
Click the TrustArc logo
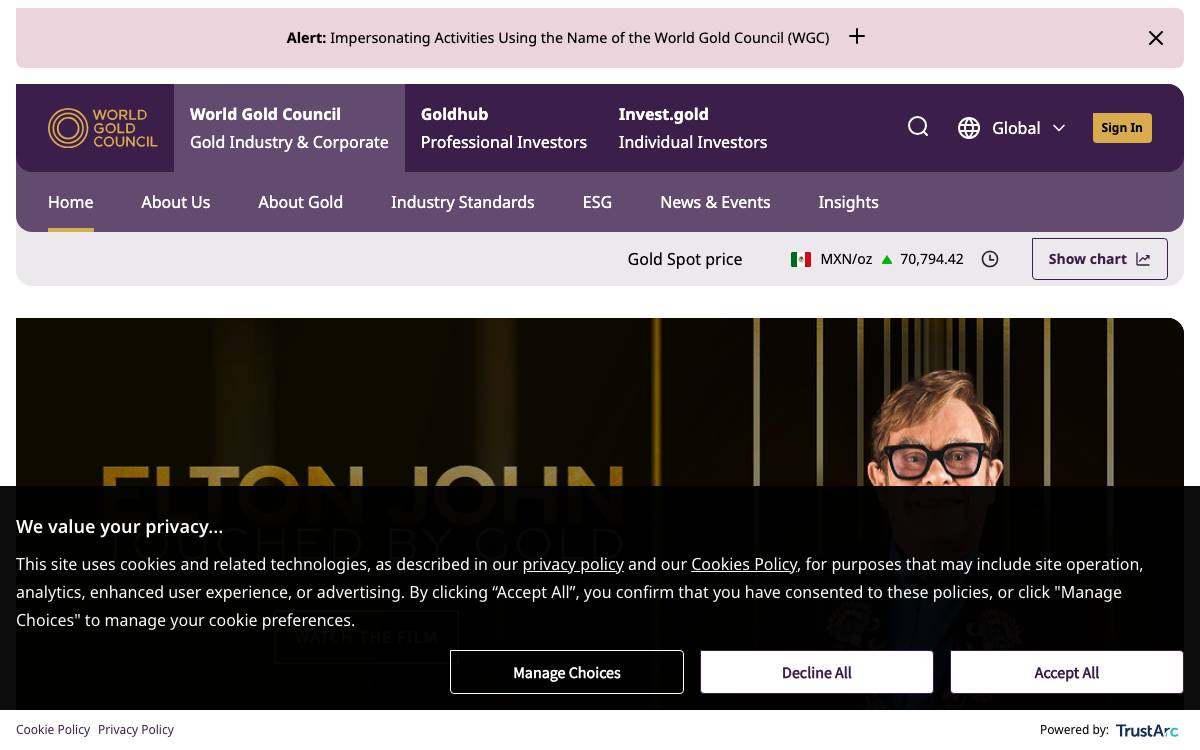tap(1147, 731)
